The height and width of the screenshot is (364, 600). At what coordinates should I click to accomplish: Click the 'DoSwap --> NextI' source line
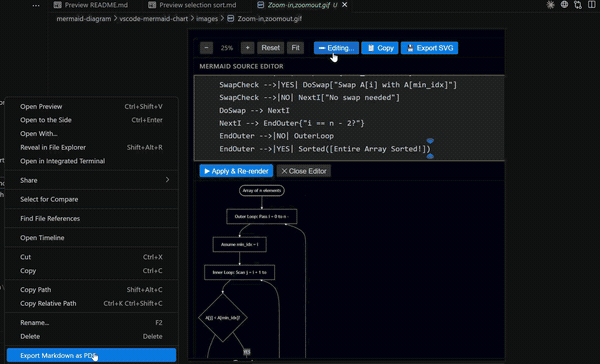click(x=254, y=110)
